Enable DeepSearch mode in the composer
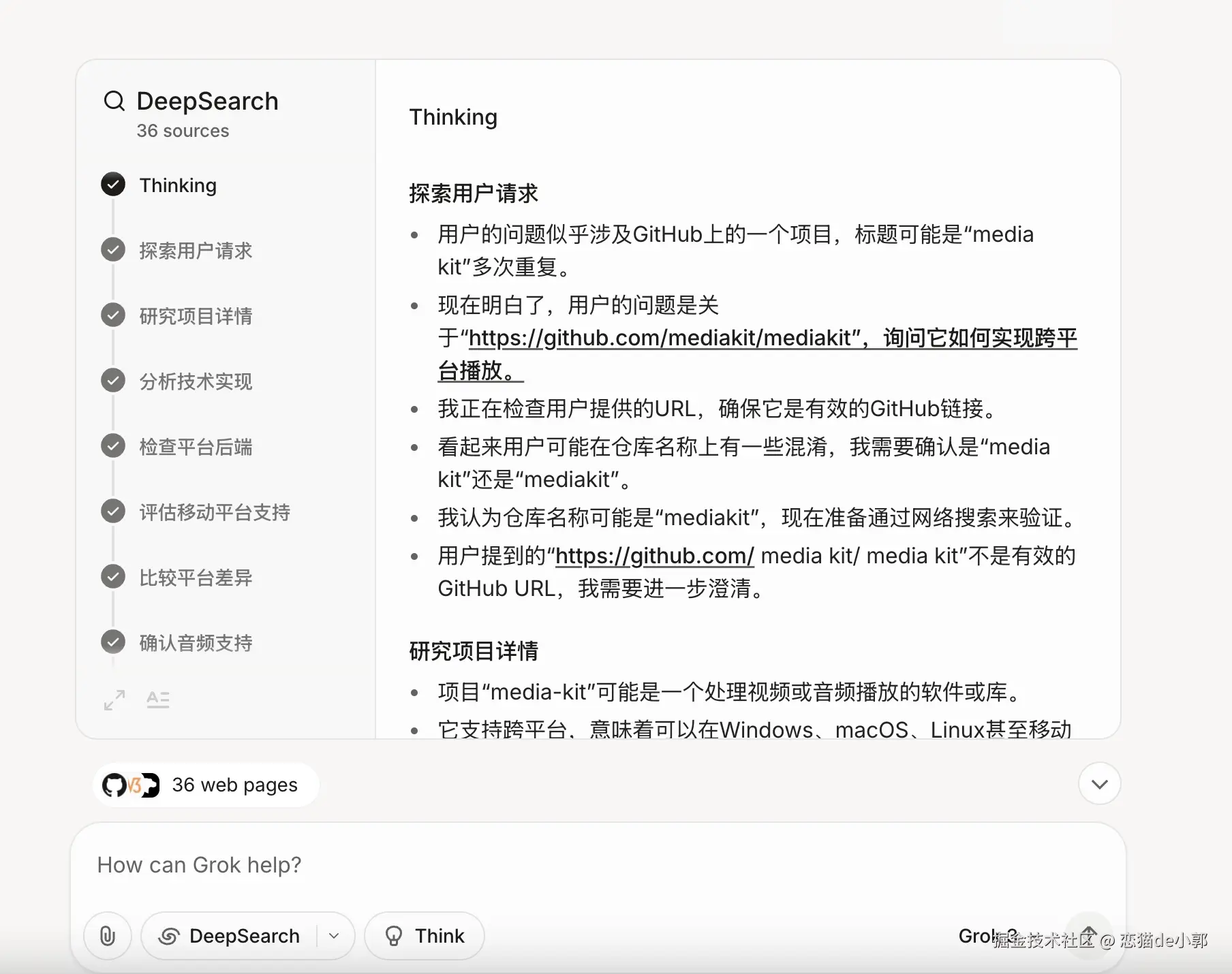This screenshot has width=1232, height=974. tap(229, 936)
